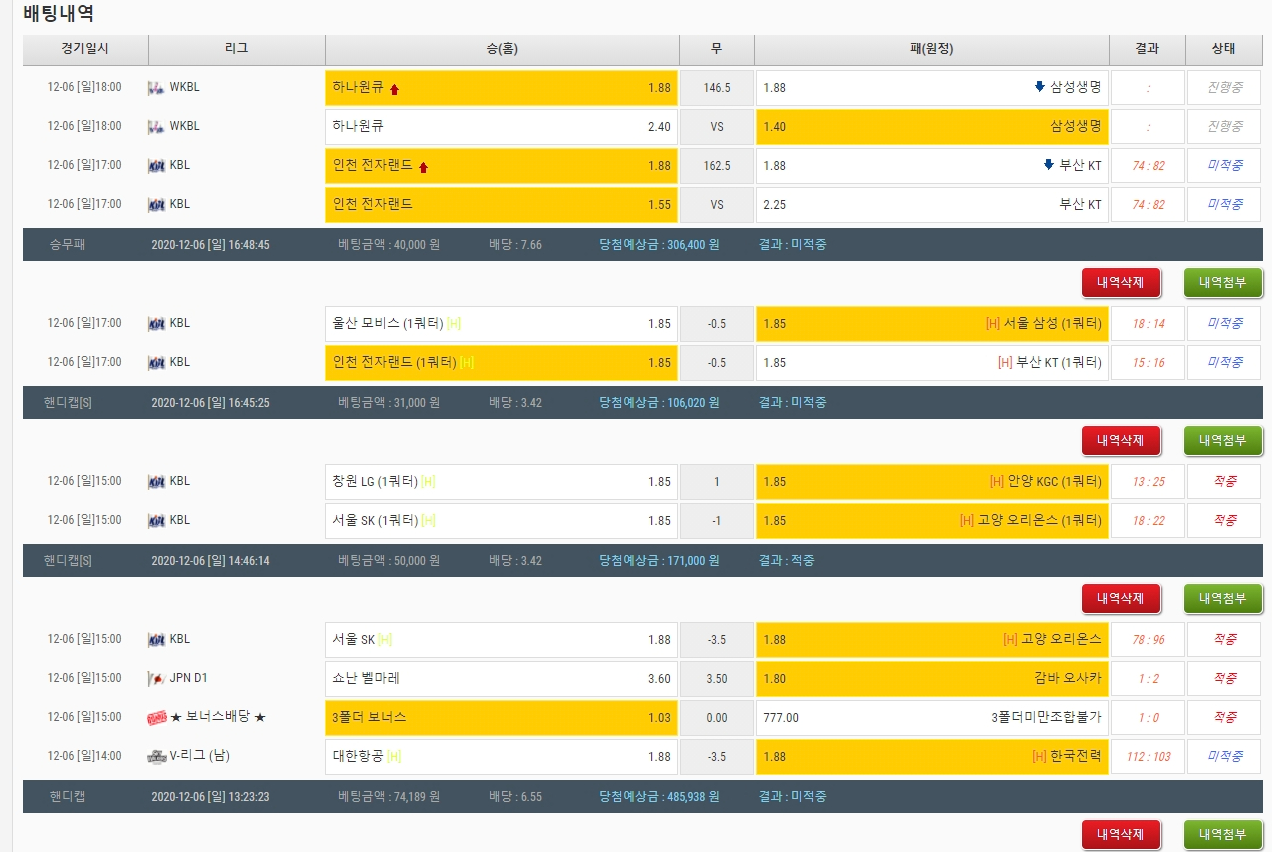Viewport: 1272px width, 852px height.
Task: Click the V-리그 (남) league icon
Action: pyautogui.click(x=156, y=756)
